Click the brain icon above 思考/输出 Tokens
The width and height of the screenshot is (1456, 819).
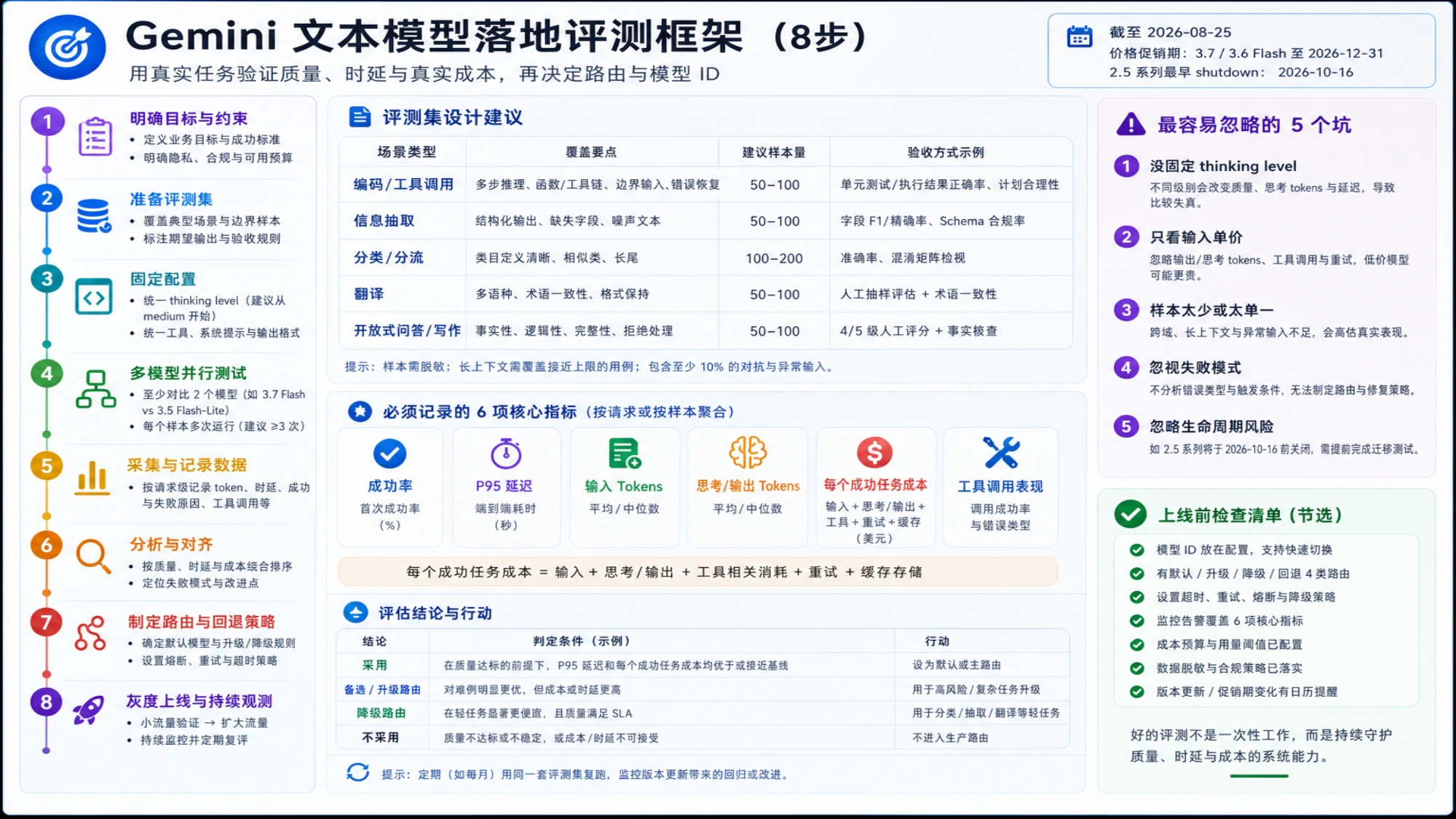coord(748,452)
